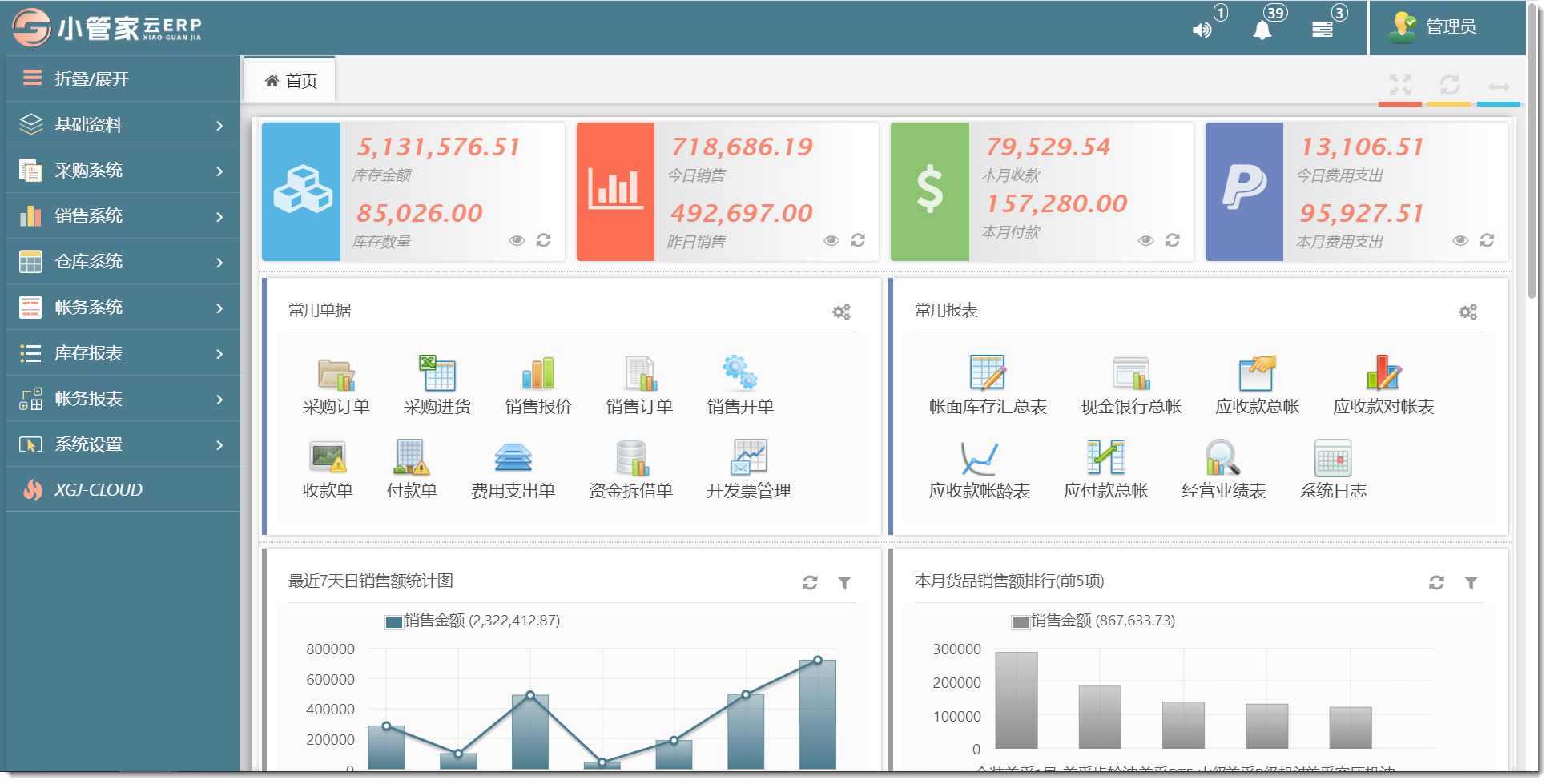Expand the 基础资料 menu

(x=123, y=124)
